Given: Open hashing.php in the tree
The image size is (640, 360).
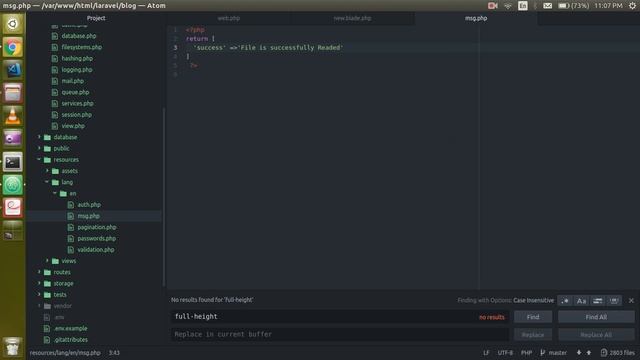Looking at the screenshot, I should pyautogui.click(x=77, y=58).
